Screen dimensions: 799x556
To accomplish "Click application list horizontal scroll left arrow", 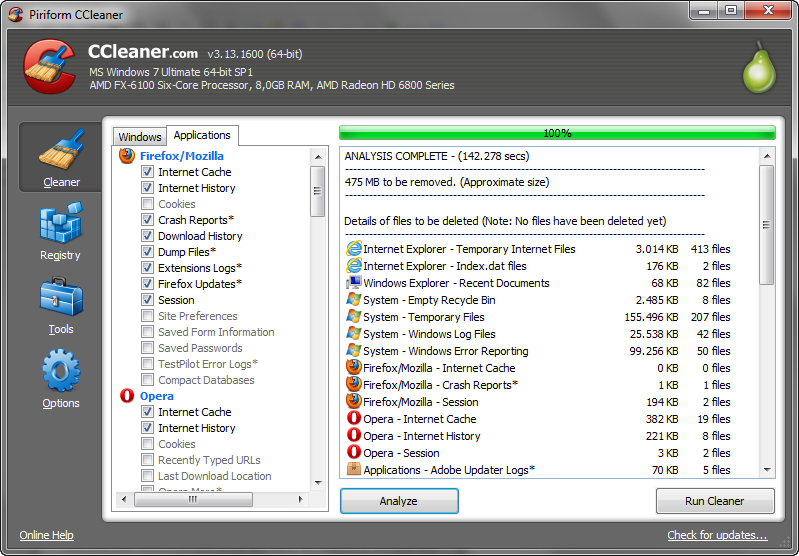I will 124,499.
